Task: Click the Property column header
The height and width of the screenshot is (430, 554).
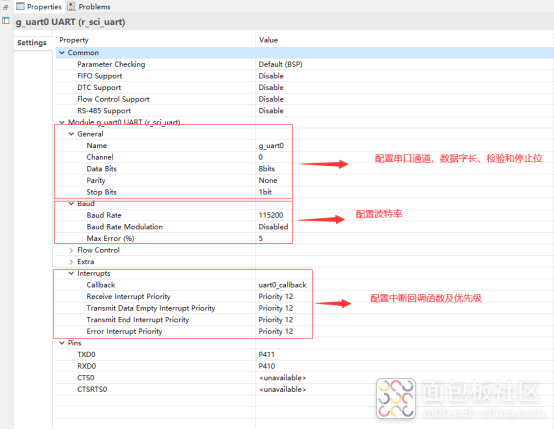Action: (74, 40)
